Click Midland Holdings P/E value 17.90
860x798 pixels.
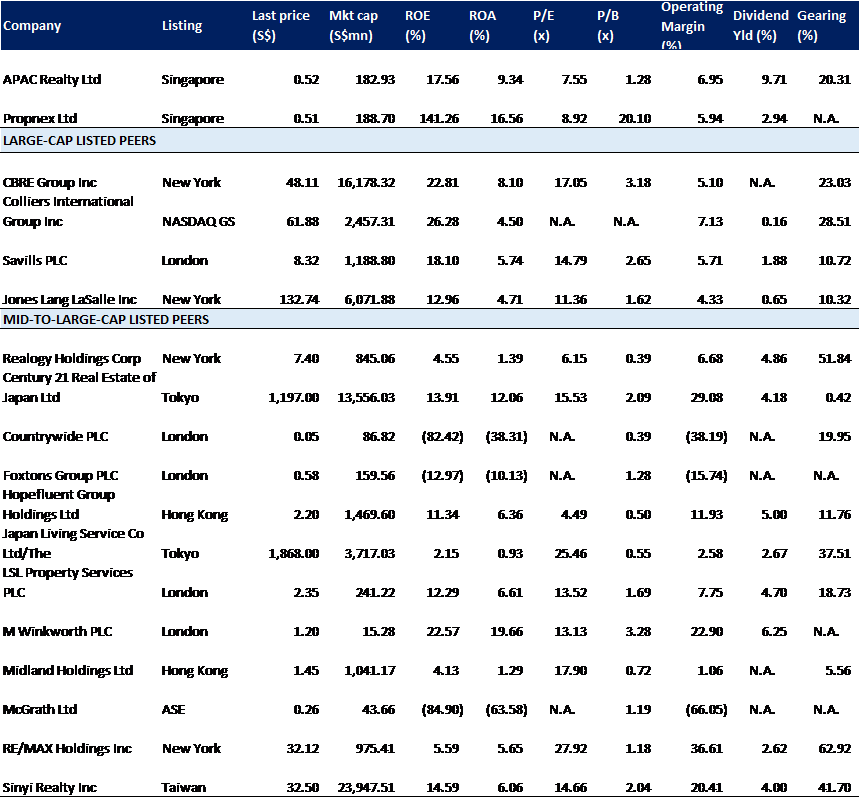(x=570, y=671)
